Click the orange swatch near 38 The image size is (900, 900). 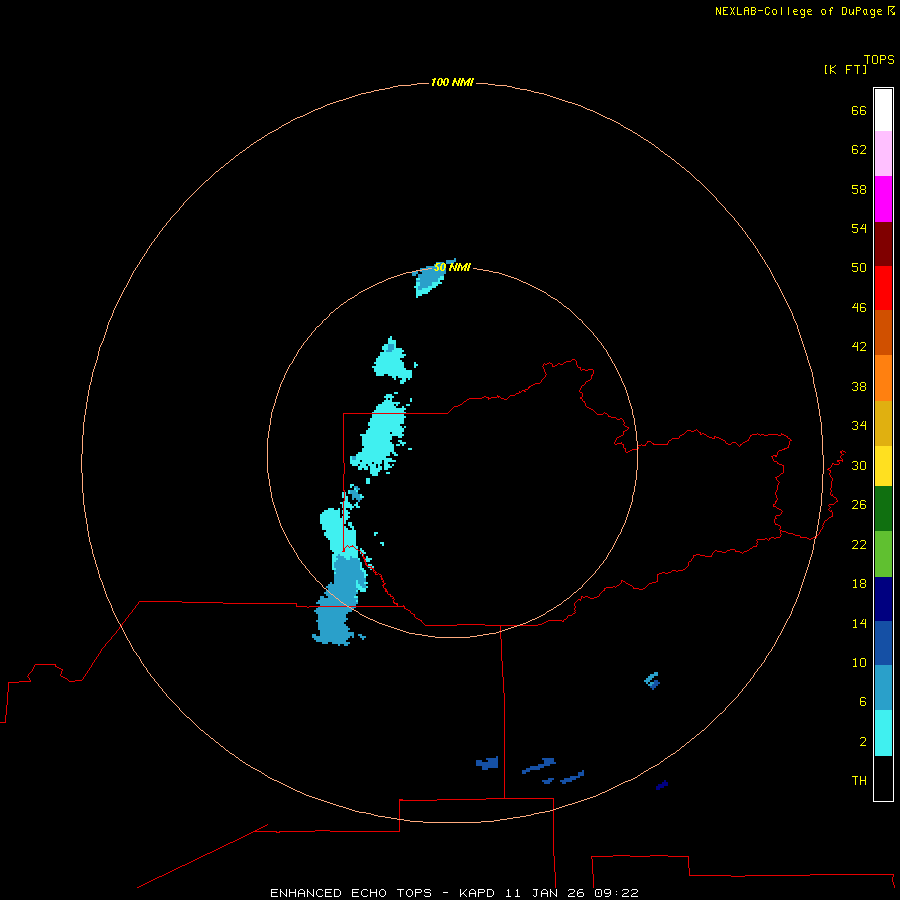point(883,378)
